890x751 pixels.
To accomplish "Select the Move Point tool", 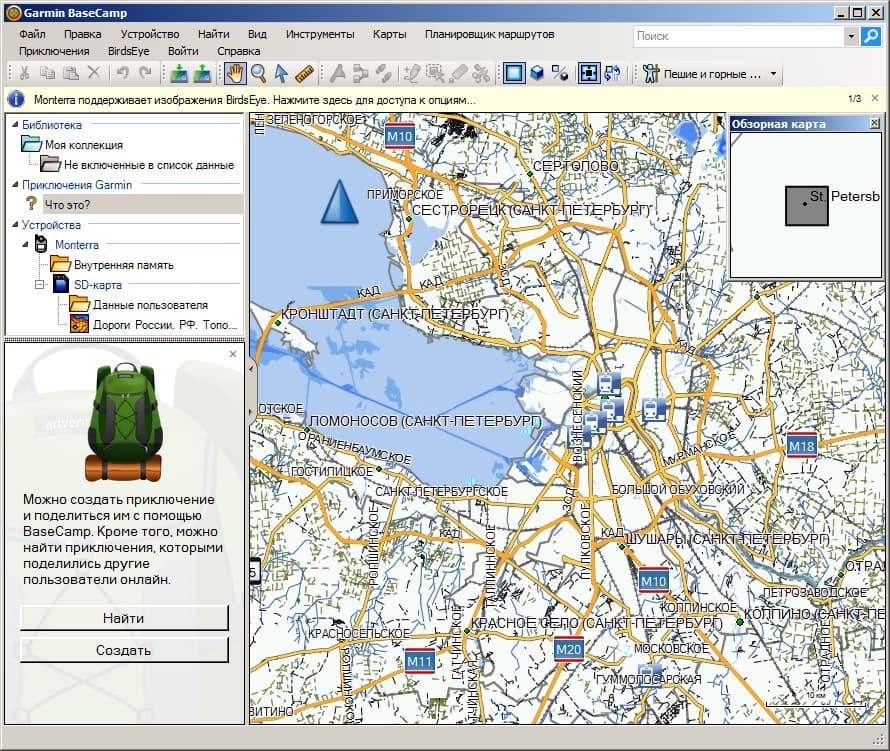I will tap(435, 73).
